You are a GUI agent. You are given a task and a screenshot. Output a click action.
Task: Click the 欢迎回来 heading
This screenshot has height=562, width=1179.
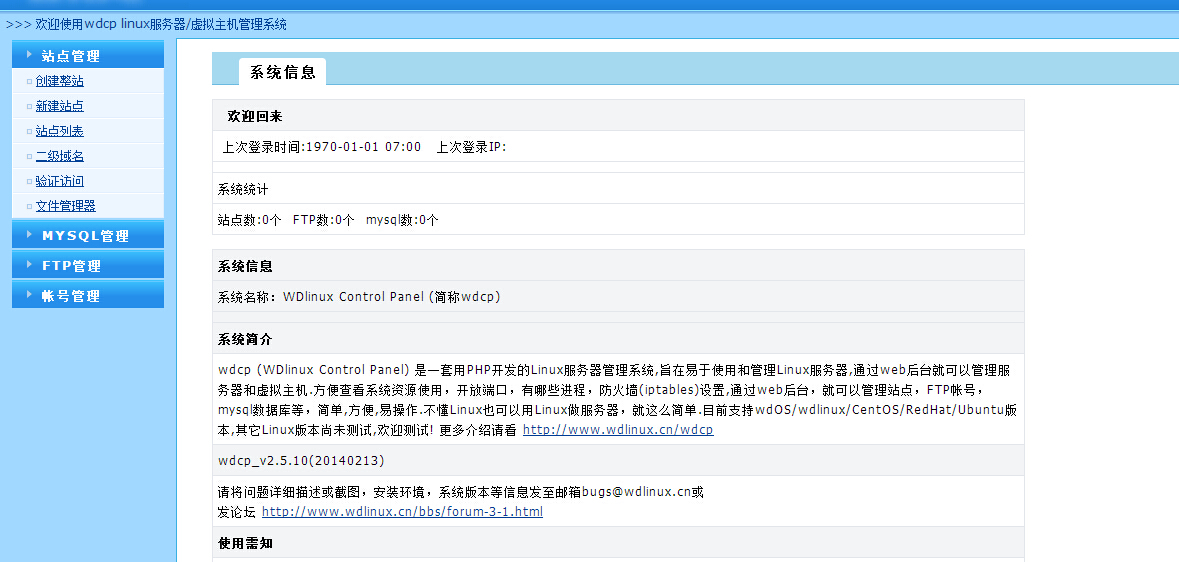click(x=255, y=117)
